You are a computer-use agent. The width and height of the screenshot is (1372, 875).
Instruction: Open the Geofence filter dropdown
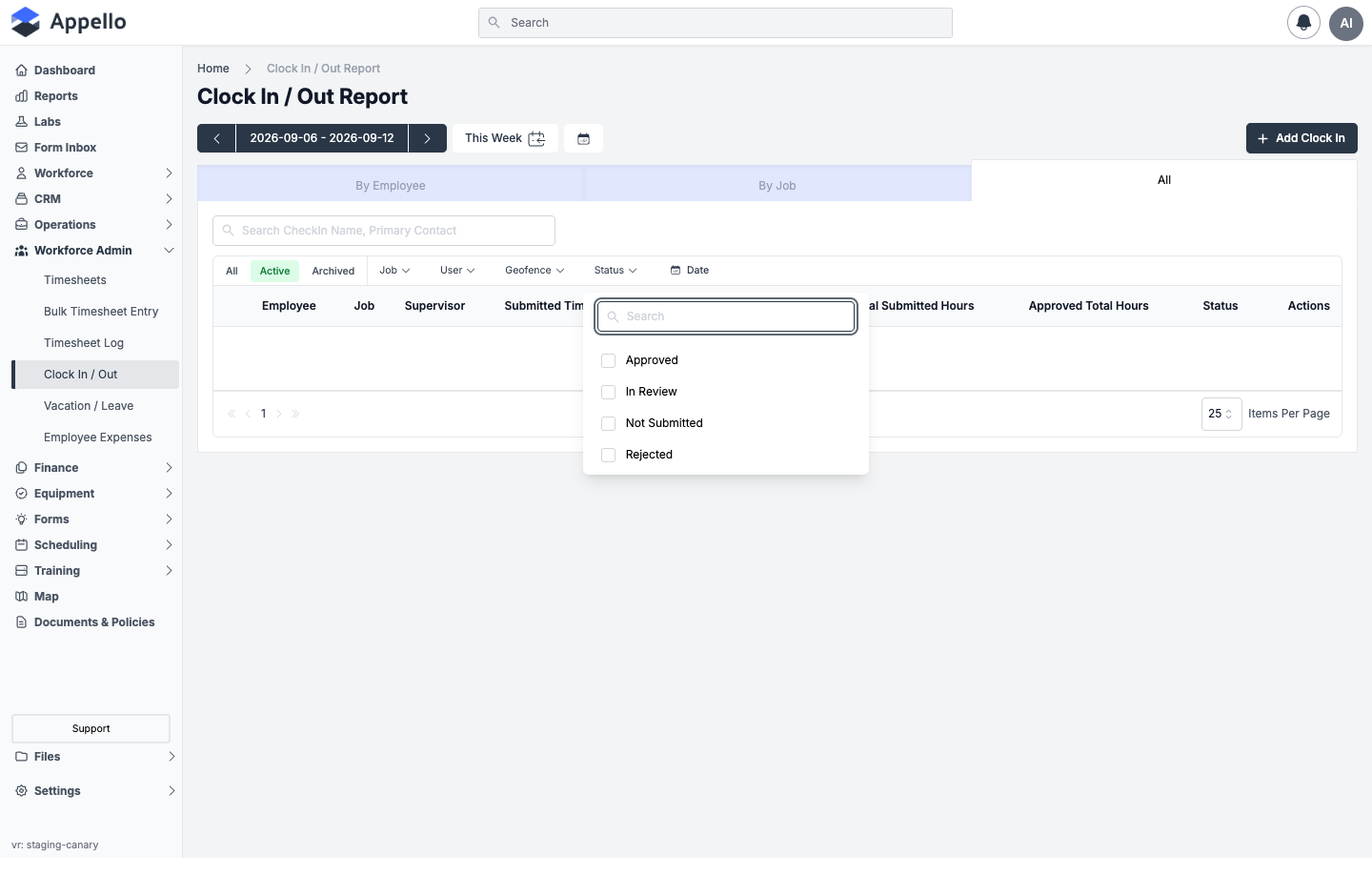[x=535, y=271]
